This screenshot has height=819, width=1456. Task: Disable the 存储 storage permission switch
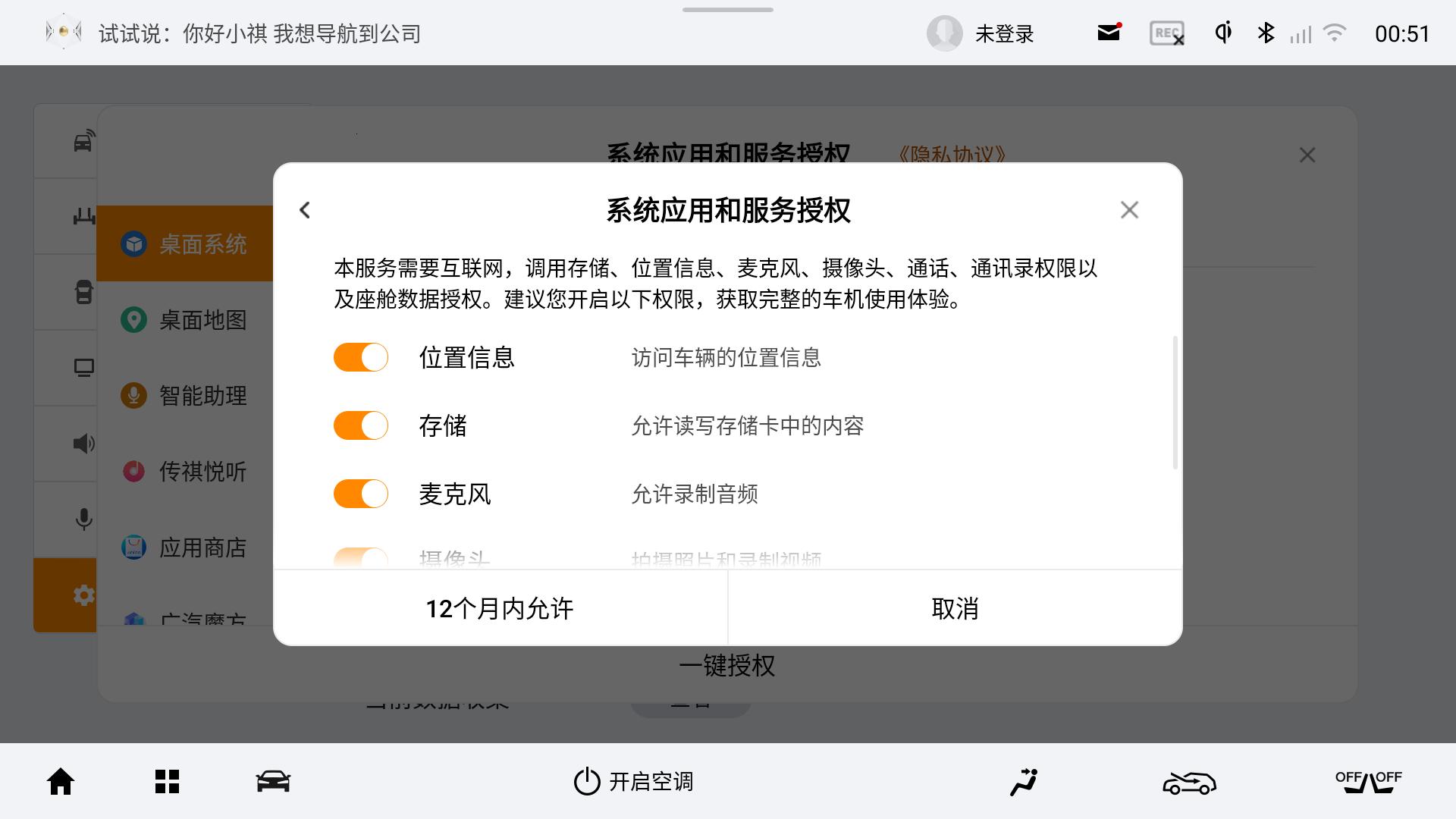tap(361, 425)
